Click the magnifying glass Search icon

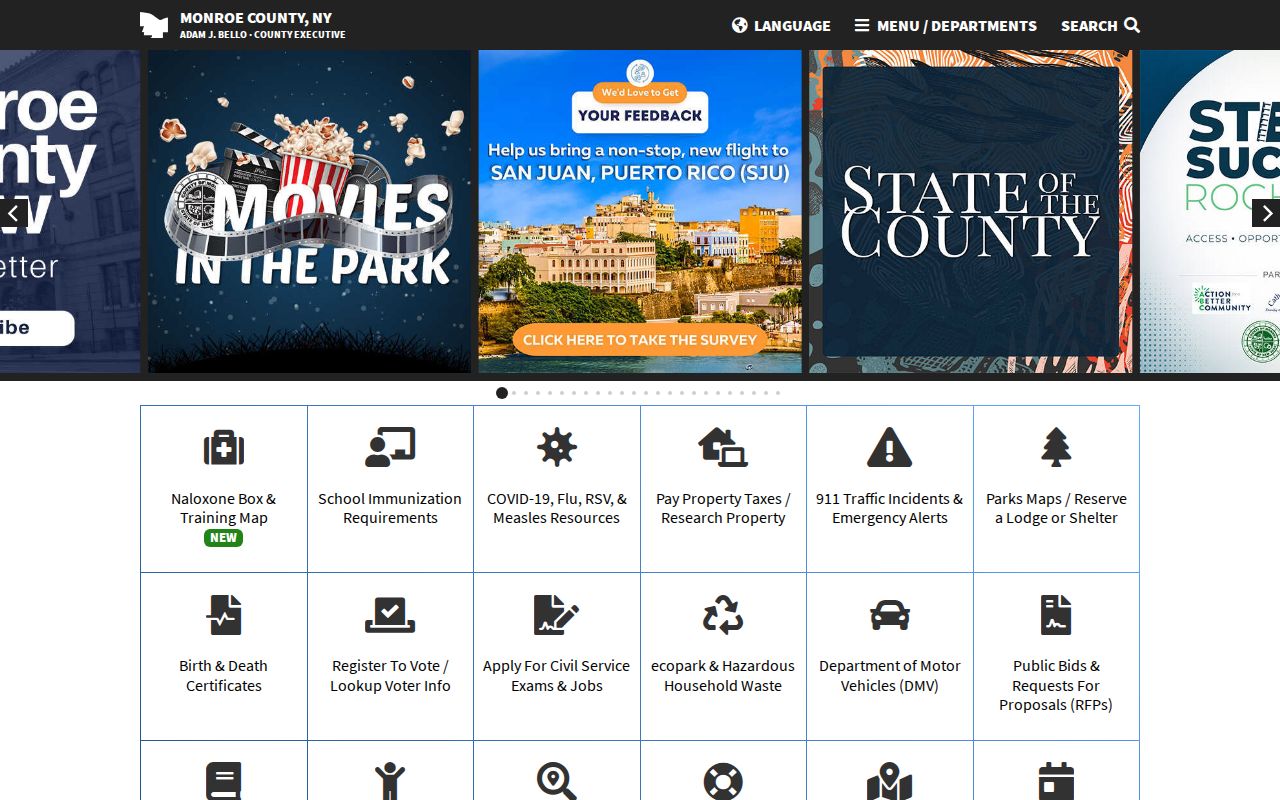click(1132, 25)
